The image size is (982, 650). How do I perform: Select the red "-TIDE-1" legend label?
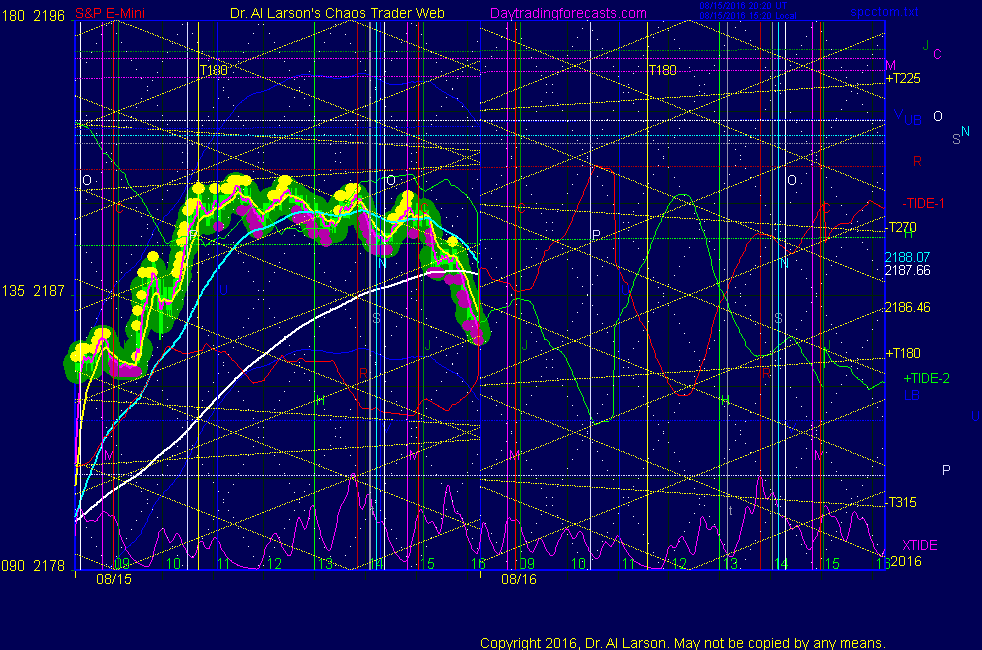923,204
